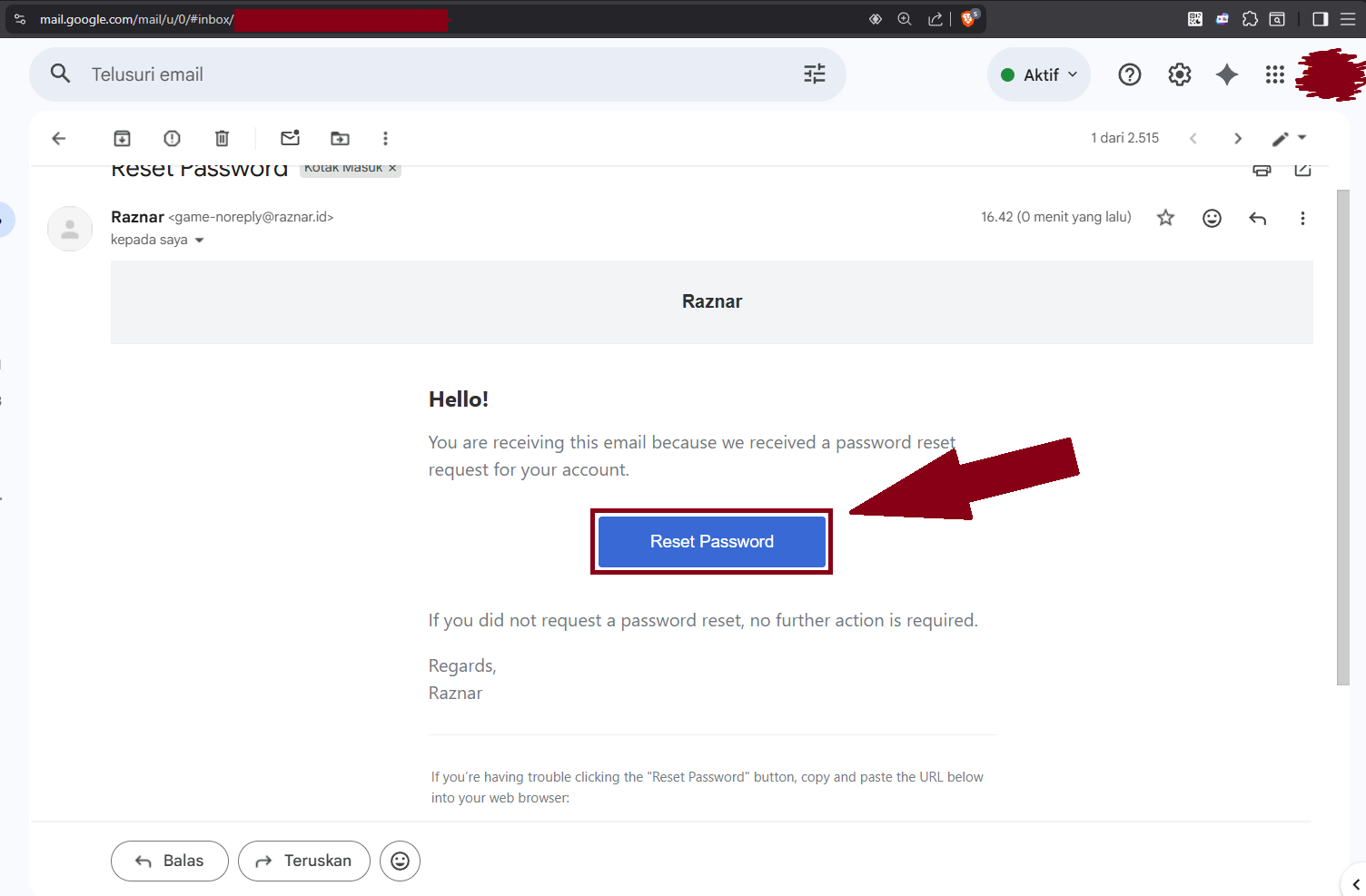Click the back to inbox arrow
The height and width of the screenshot is (896, 1366).
click(x=59, y=138)
